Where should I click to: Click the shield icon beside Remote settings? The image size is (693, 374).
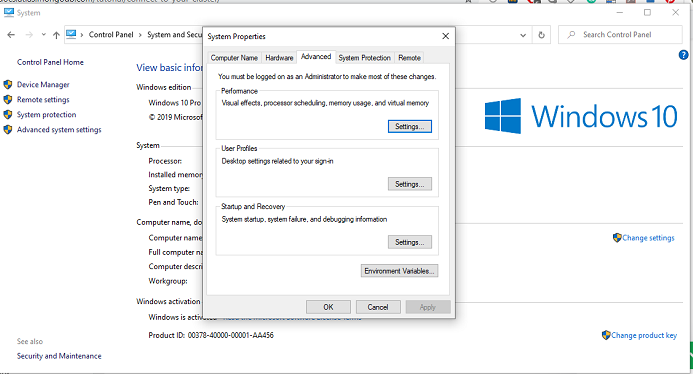pyautogui.click(x=8, y=99)
